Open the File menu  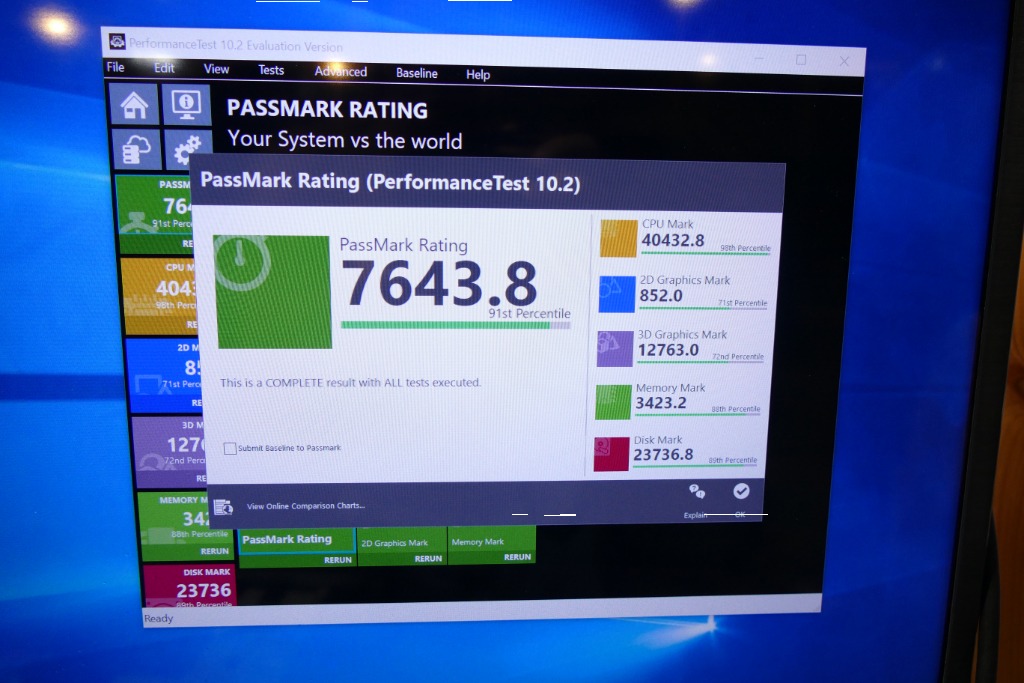[116, 67]
